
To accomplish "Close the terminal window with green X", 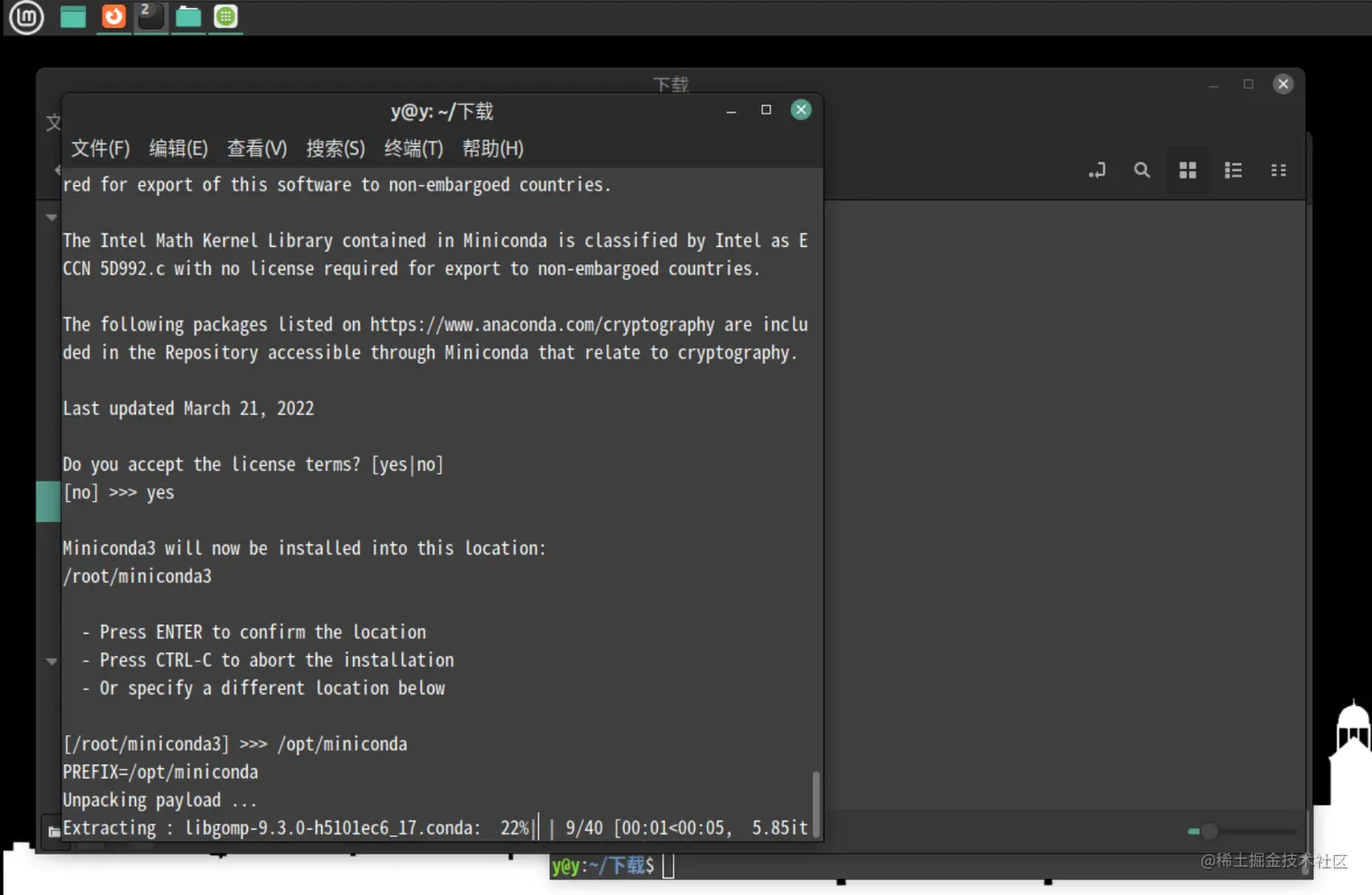I will click(x=800, y=110).
